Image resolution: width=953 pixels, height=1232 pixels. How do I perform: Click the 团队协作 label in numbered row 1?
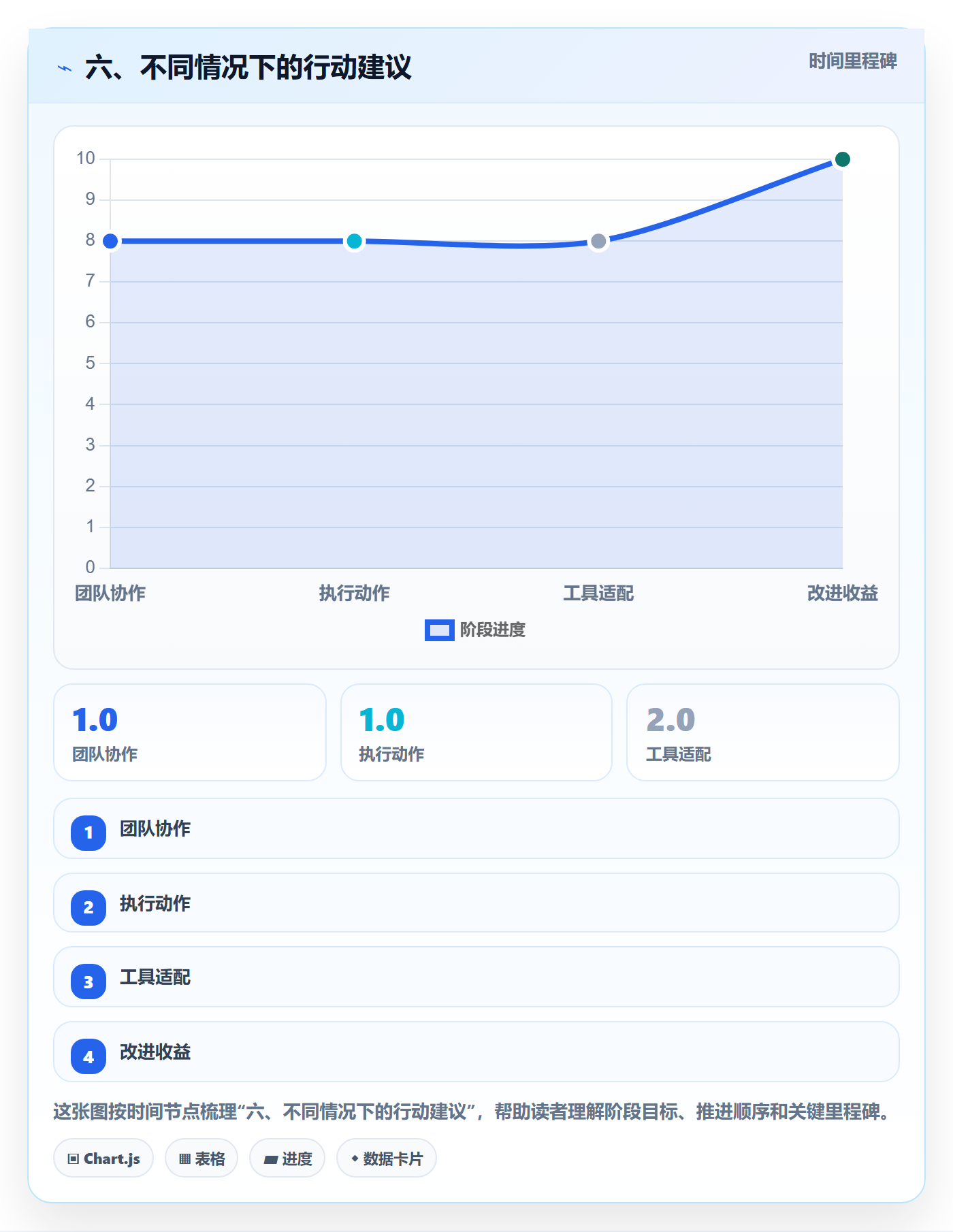coord(155,829)
